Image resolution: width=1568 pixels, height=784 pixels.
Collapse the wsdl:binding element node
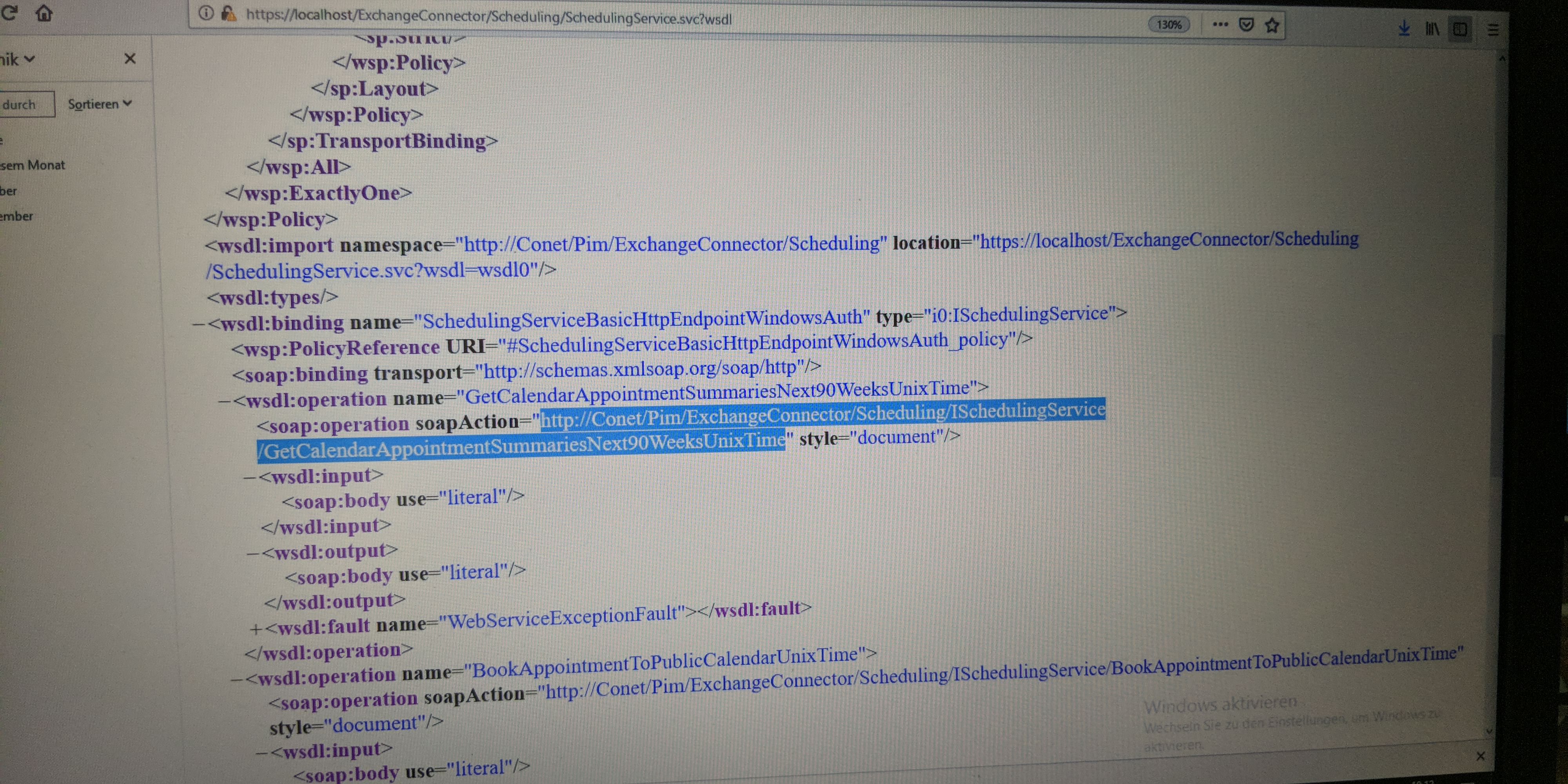pos(198,325)
